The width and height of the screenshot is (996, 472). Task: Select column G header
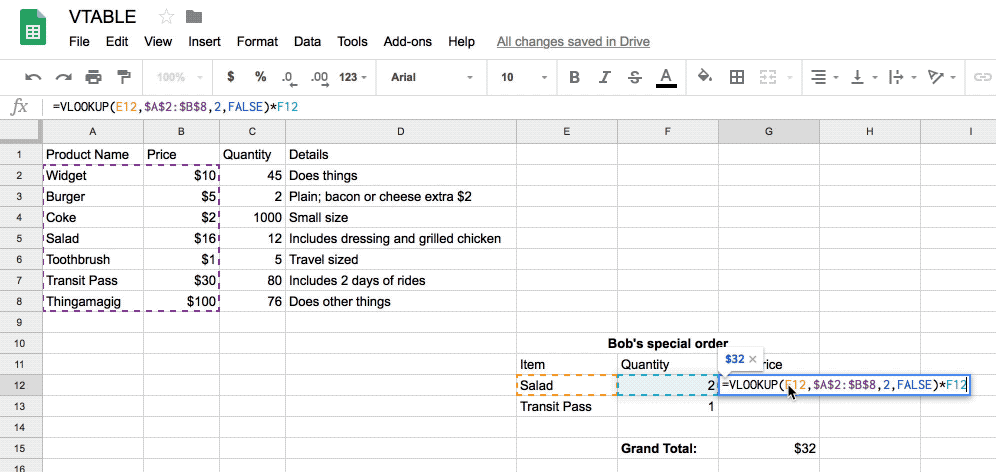pyautogui.click(x=769, y=131)
